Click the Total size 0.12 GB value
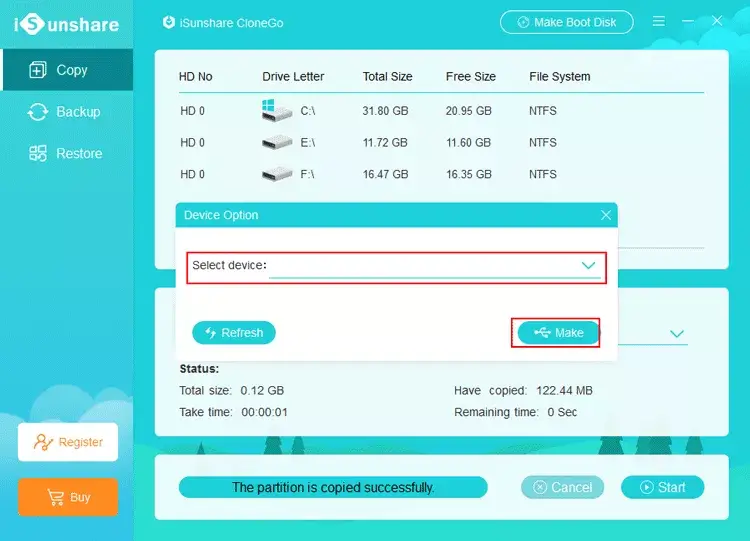Screen dimensions: 750x541 pos(262,391)
